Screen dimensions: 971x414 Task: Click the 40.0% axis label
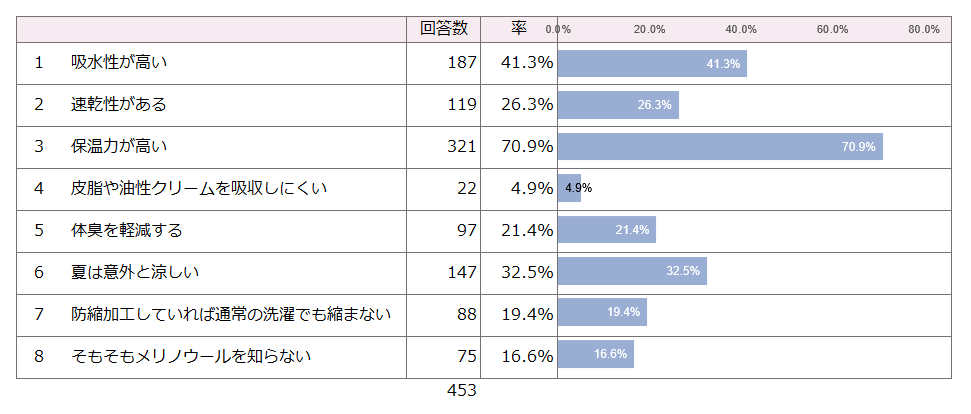[x=741, y=30]
